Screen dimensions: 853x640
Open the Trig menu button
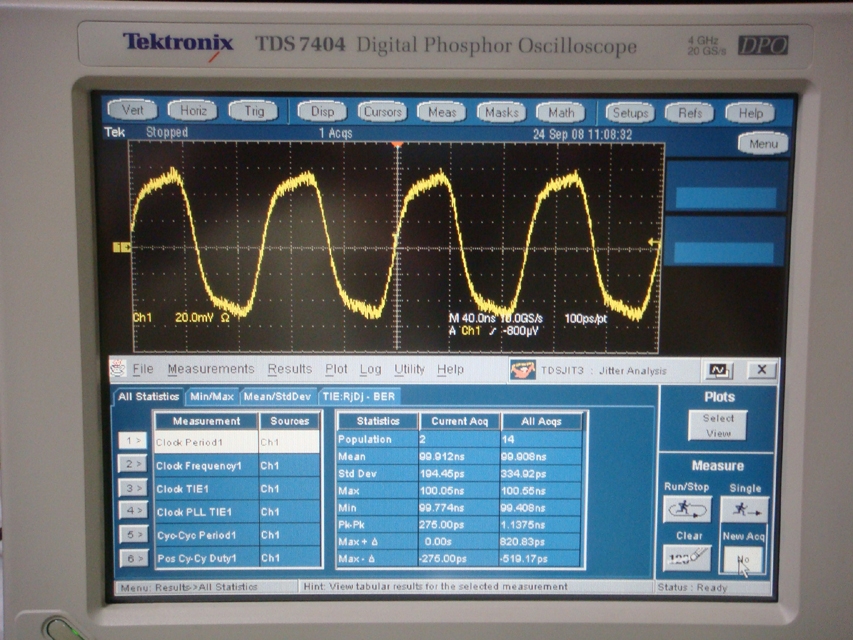pos(254,111)
